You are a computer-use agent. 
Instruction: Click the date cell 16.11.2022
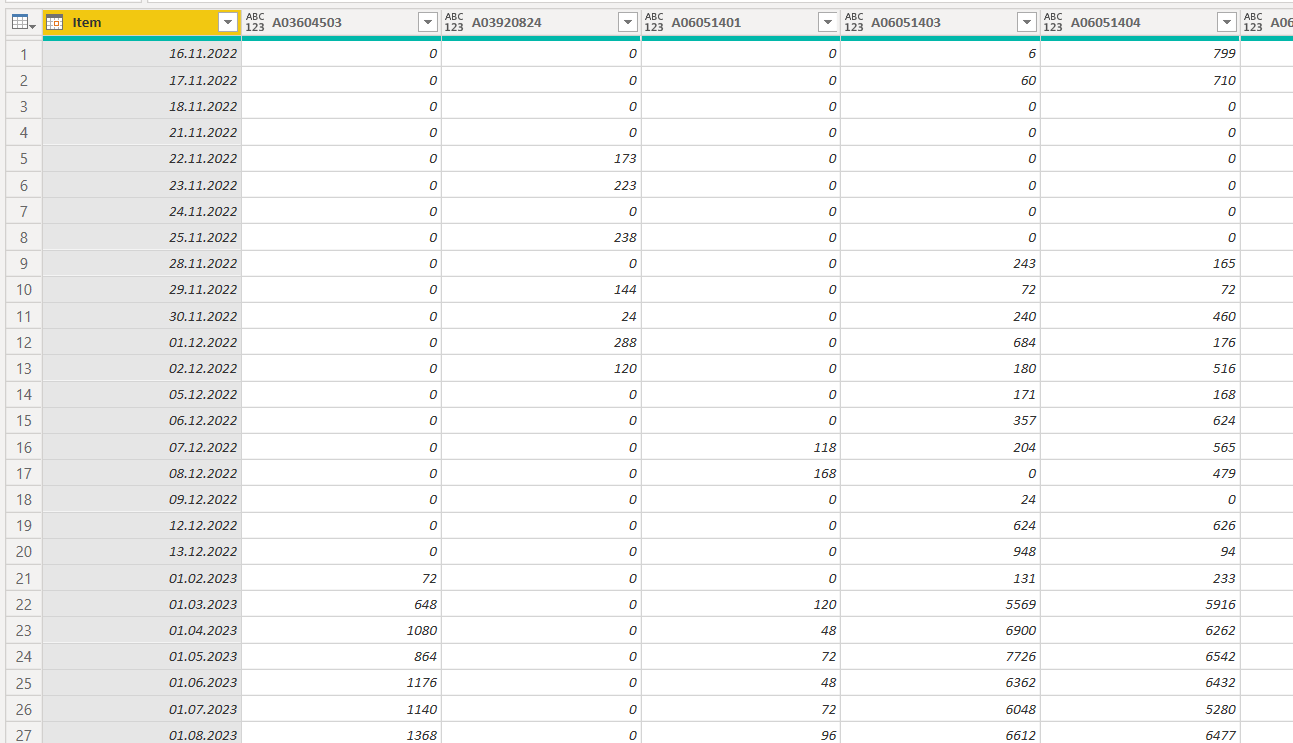142,54
